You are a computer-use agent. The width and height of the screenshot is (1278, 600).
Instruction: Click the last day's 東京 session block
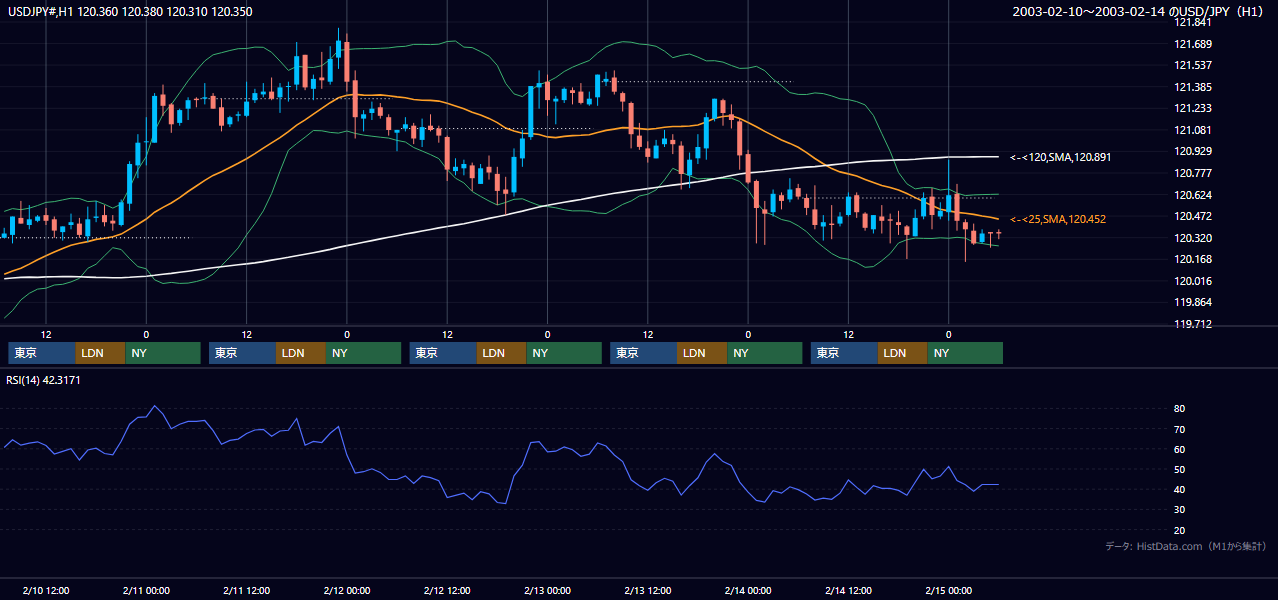pyautogui.click(x=844, y=353)
